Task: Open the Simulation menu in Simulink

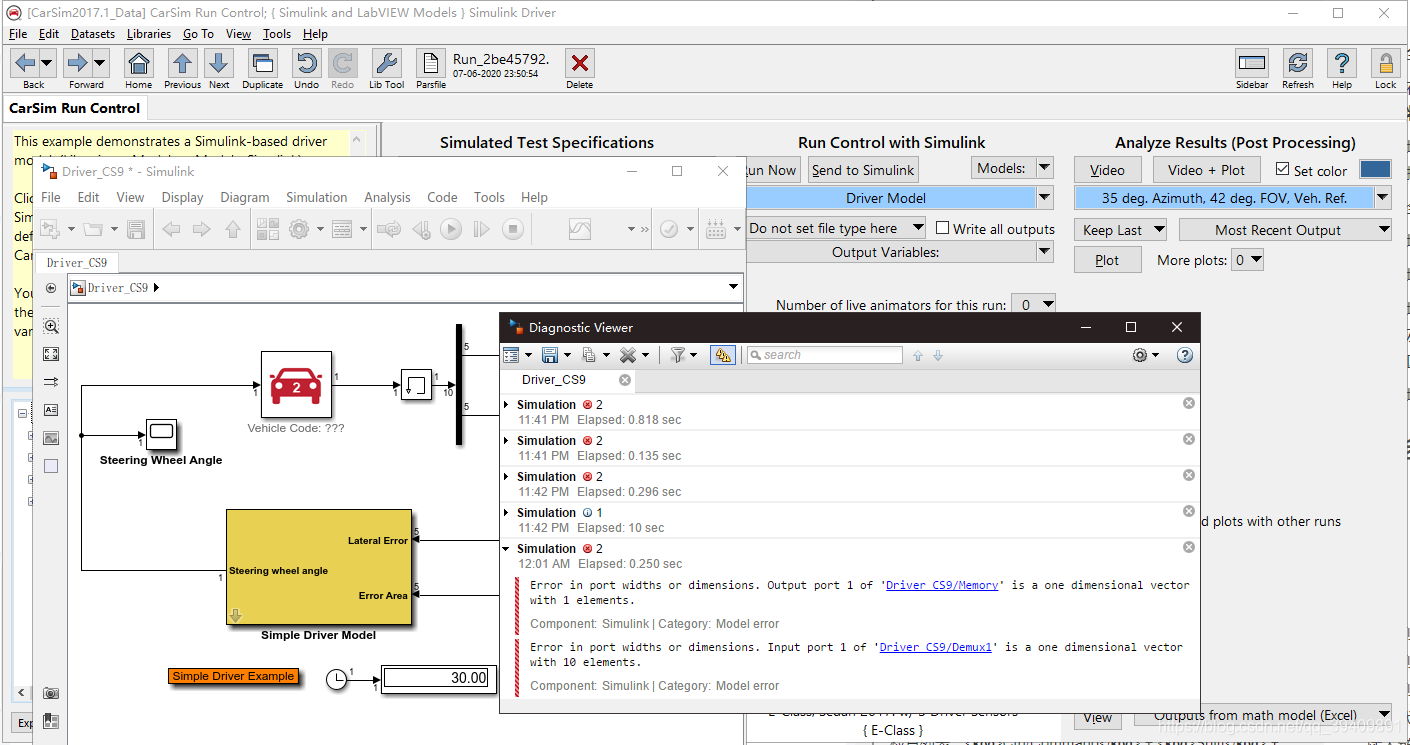Action: point(317,198)
